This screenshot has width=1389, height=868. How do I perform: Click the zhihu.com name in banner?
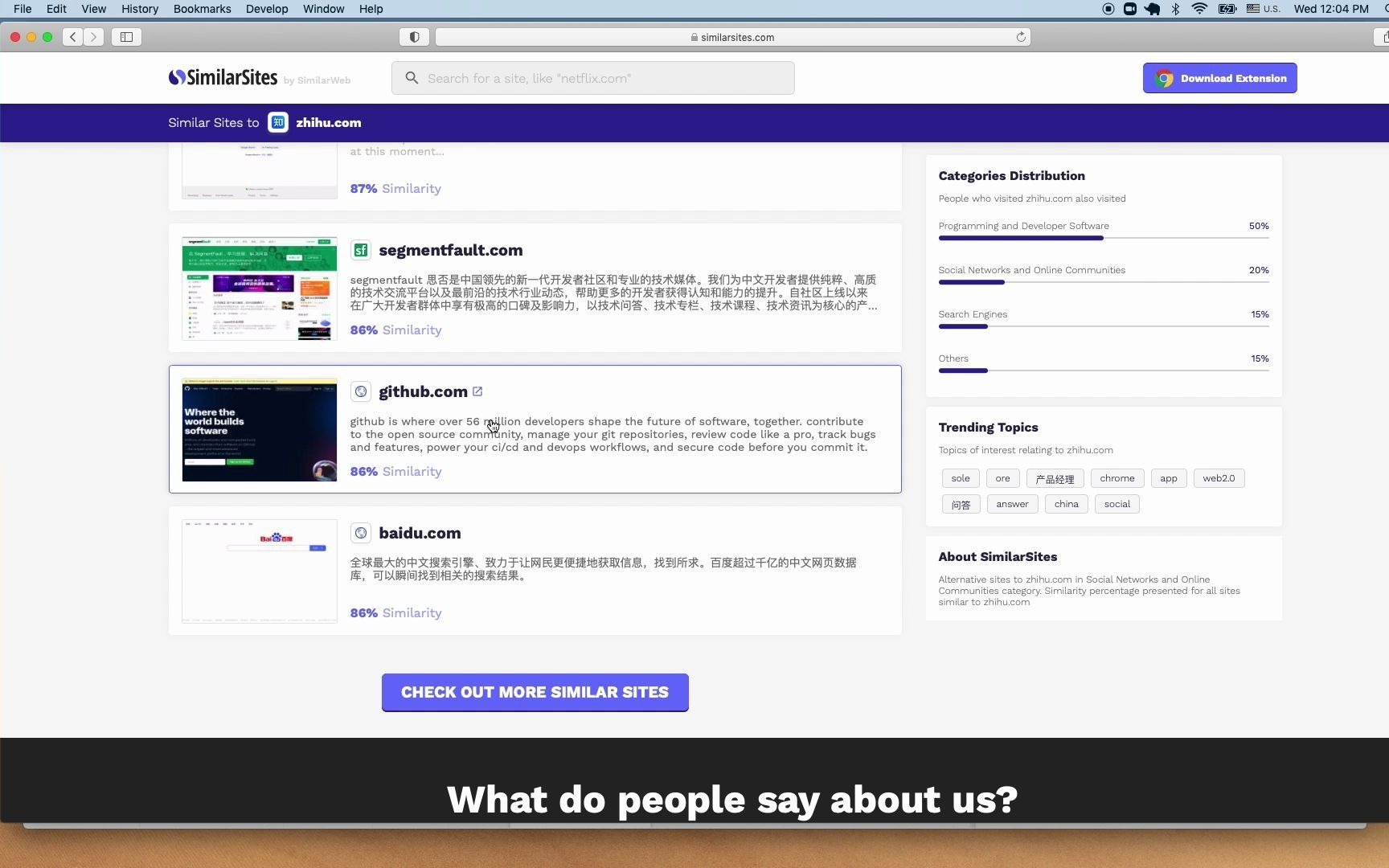tap(328, 122)
